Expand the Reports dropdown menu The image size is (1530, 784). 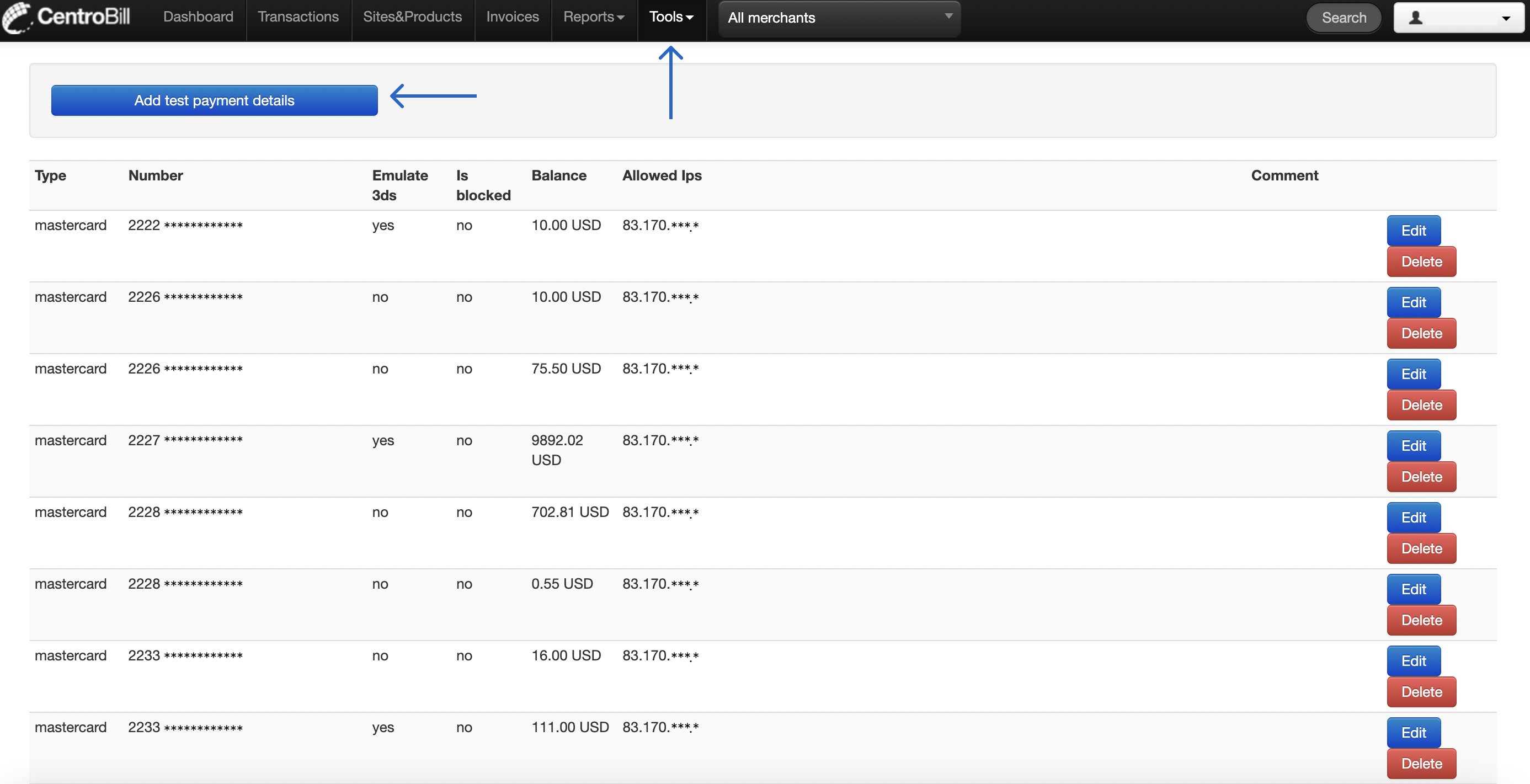point(594,17)
